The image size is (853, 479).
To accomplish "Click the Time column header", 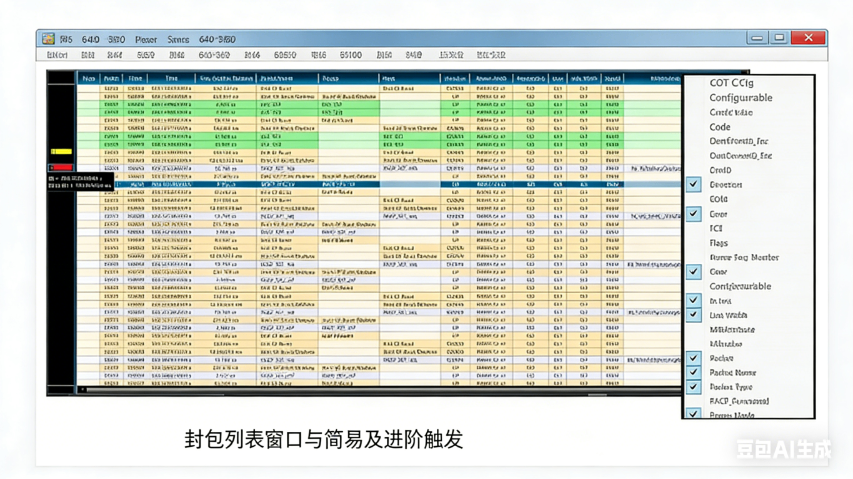I will 172,78.
